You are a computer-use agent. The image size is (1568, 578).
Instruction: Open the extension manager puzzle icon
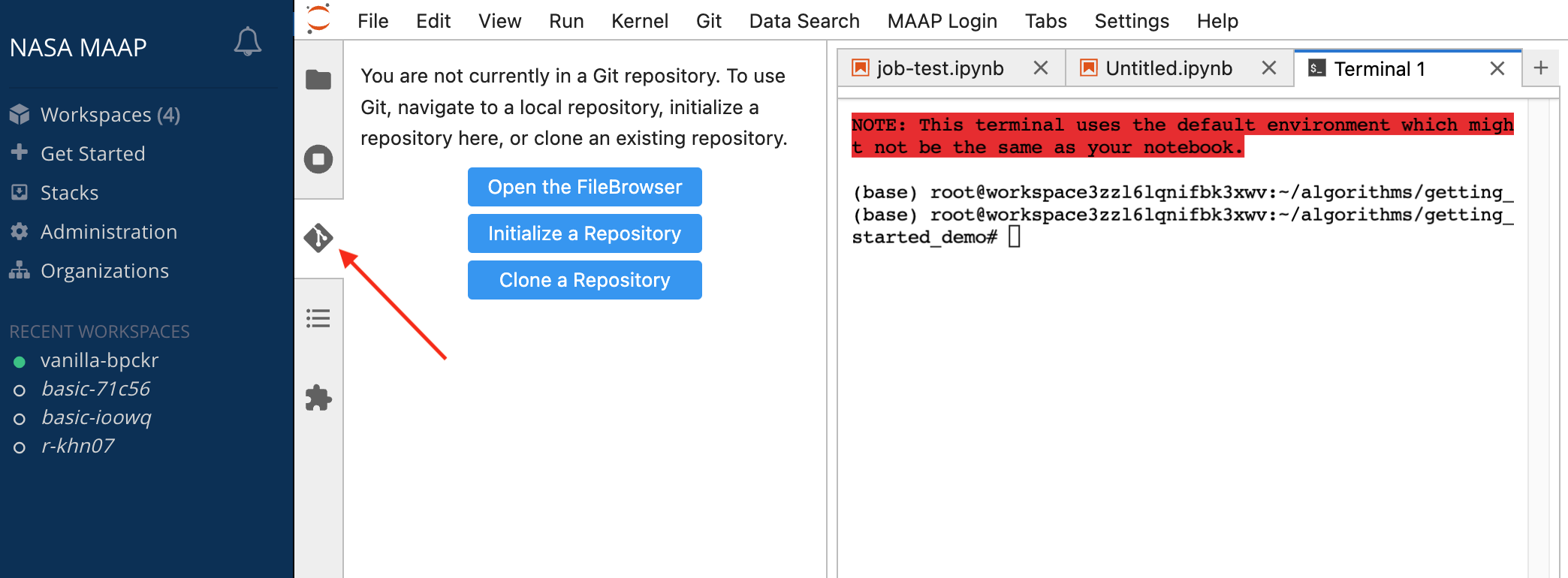pyautogui.click(x=318, y=398)
